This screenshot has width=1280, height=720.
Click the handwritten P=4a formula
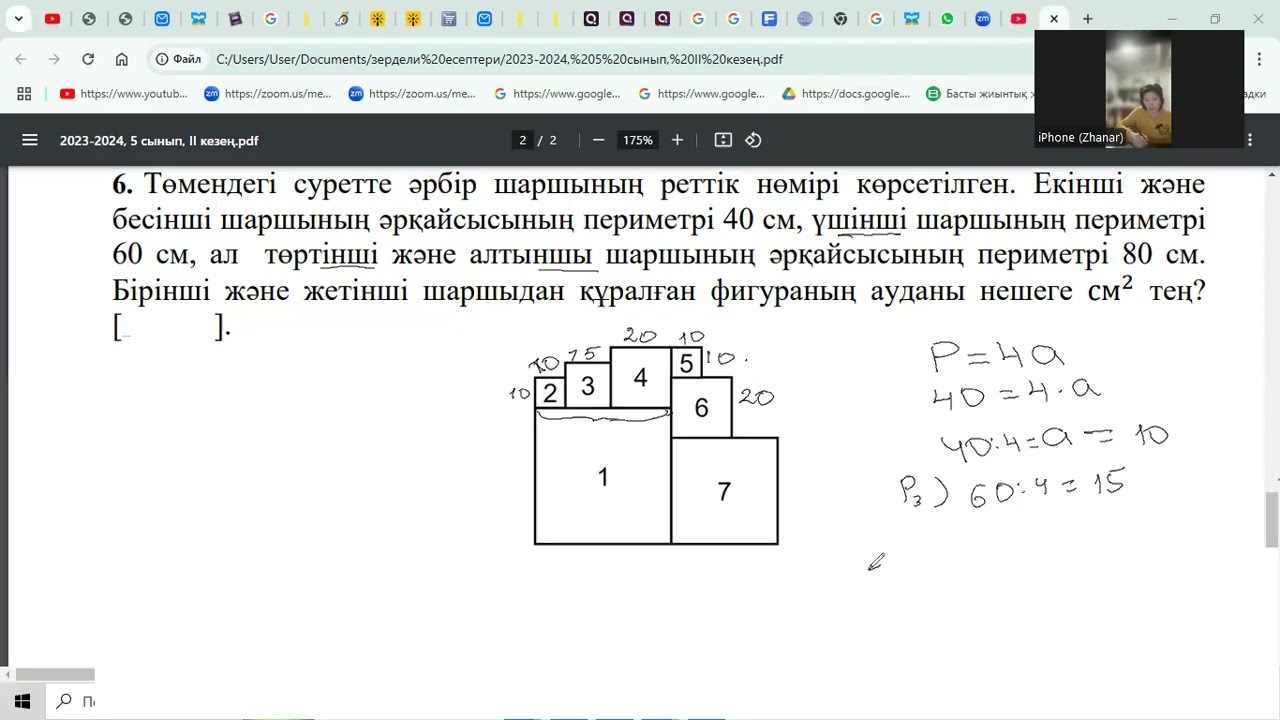tap(997, 355)
